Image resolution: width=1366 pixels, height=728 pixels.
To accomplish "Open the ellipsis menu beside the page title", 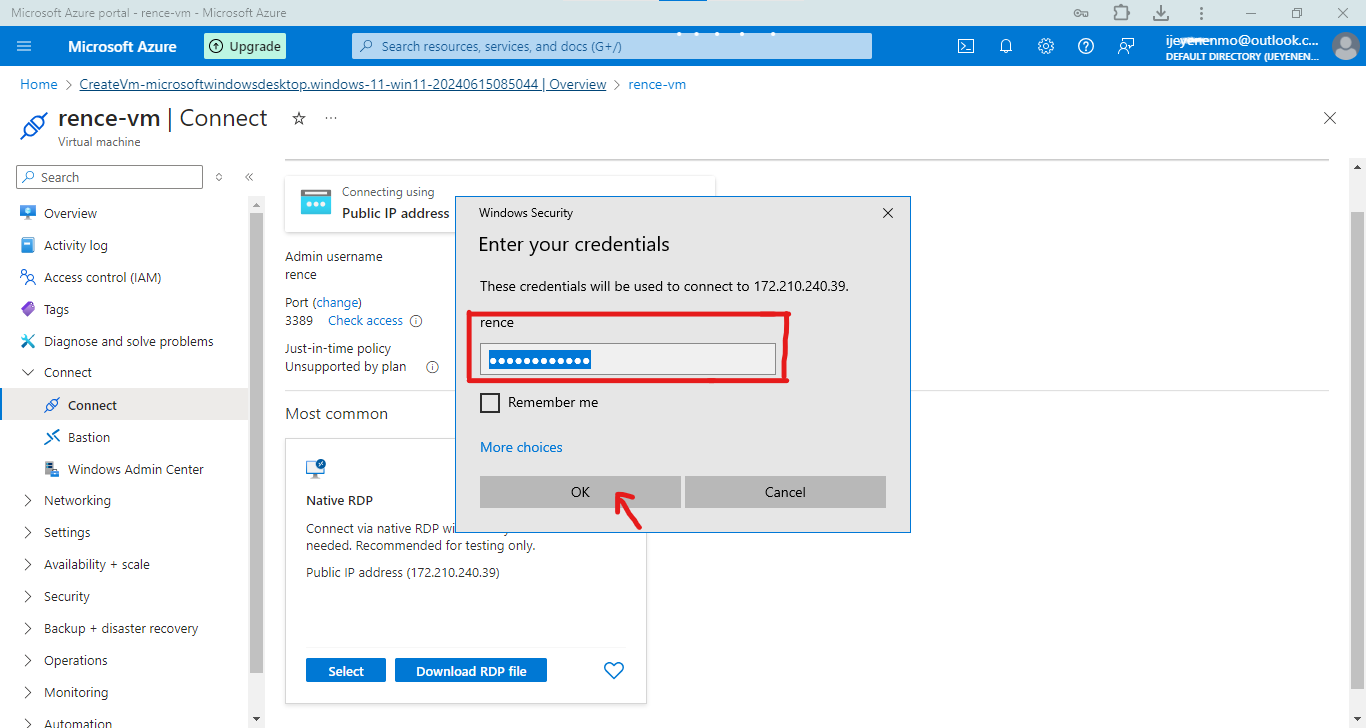I will pos(331,118).
